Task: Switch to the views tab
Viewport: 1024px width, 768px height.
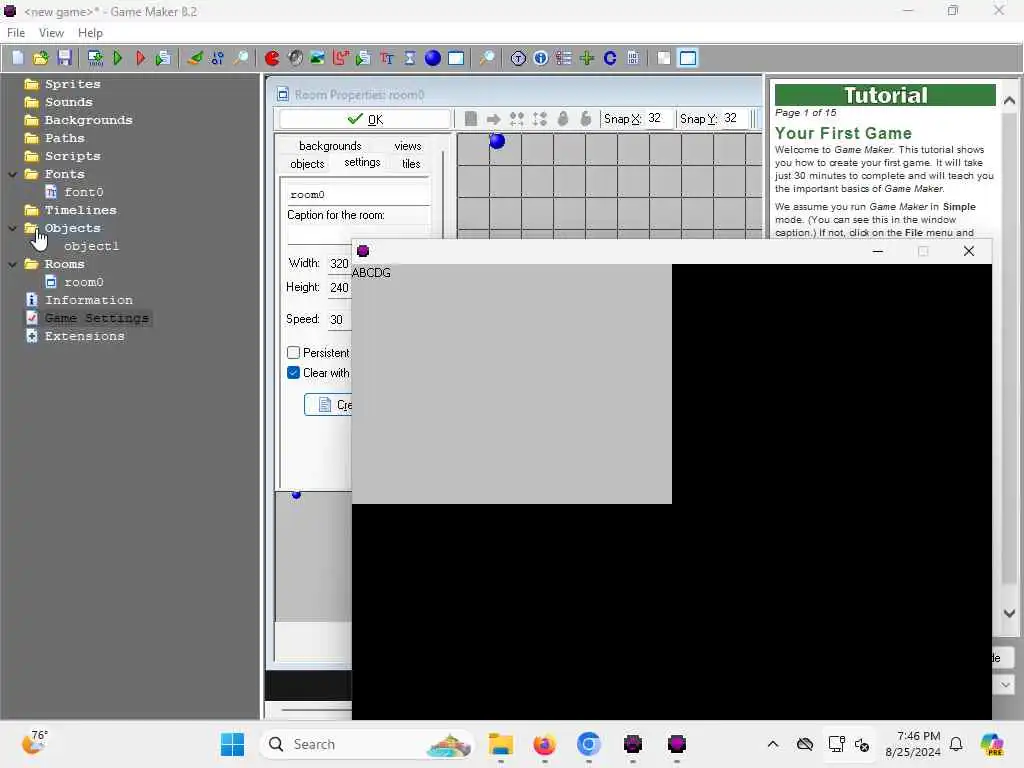Action: (x=408, y=146)
